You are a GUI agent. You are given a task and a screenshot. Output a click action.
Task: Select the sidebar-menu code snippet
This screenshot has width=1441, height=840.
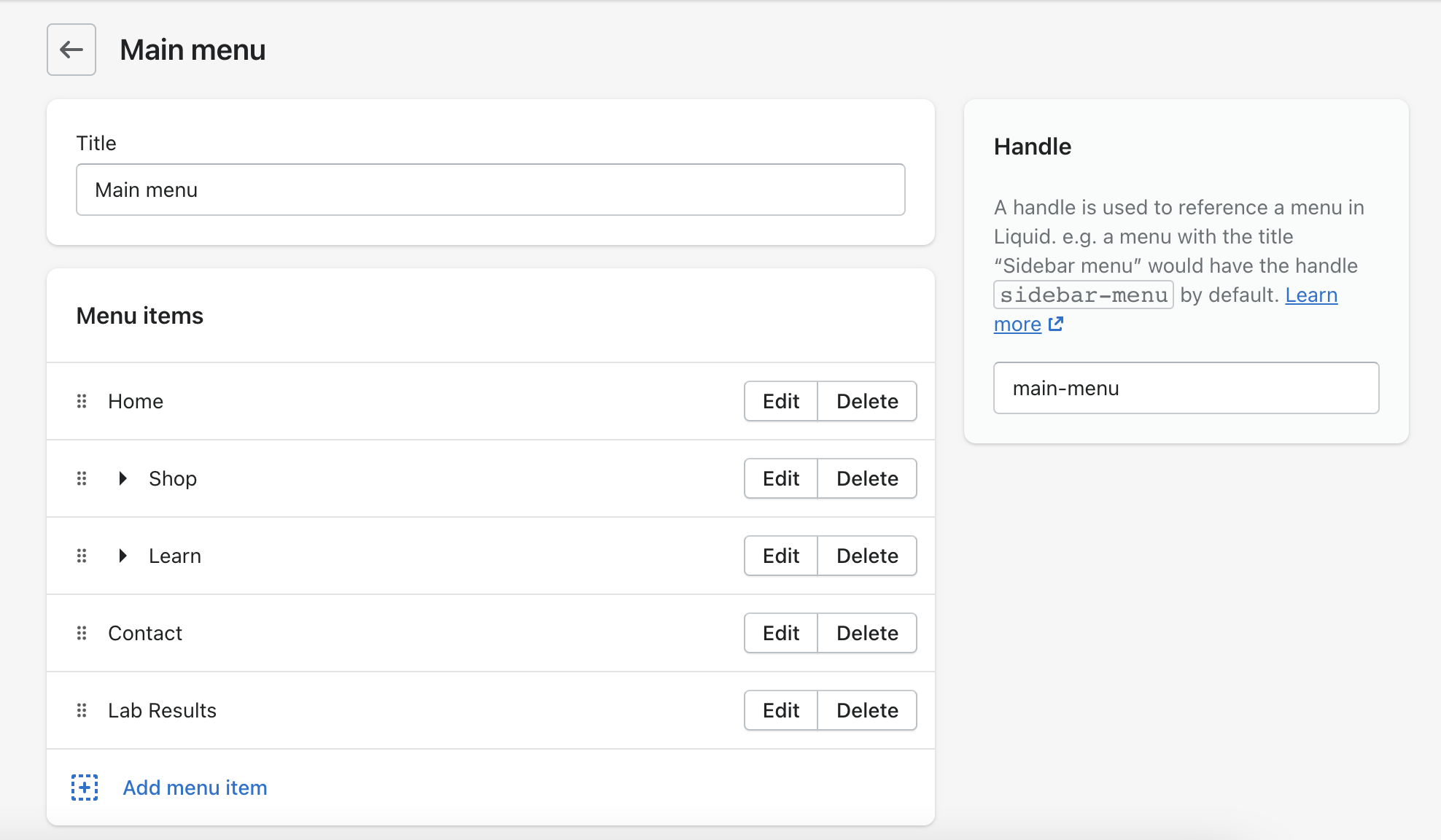point(1082,295)
